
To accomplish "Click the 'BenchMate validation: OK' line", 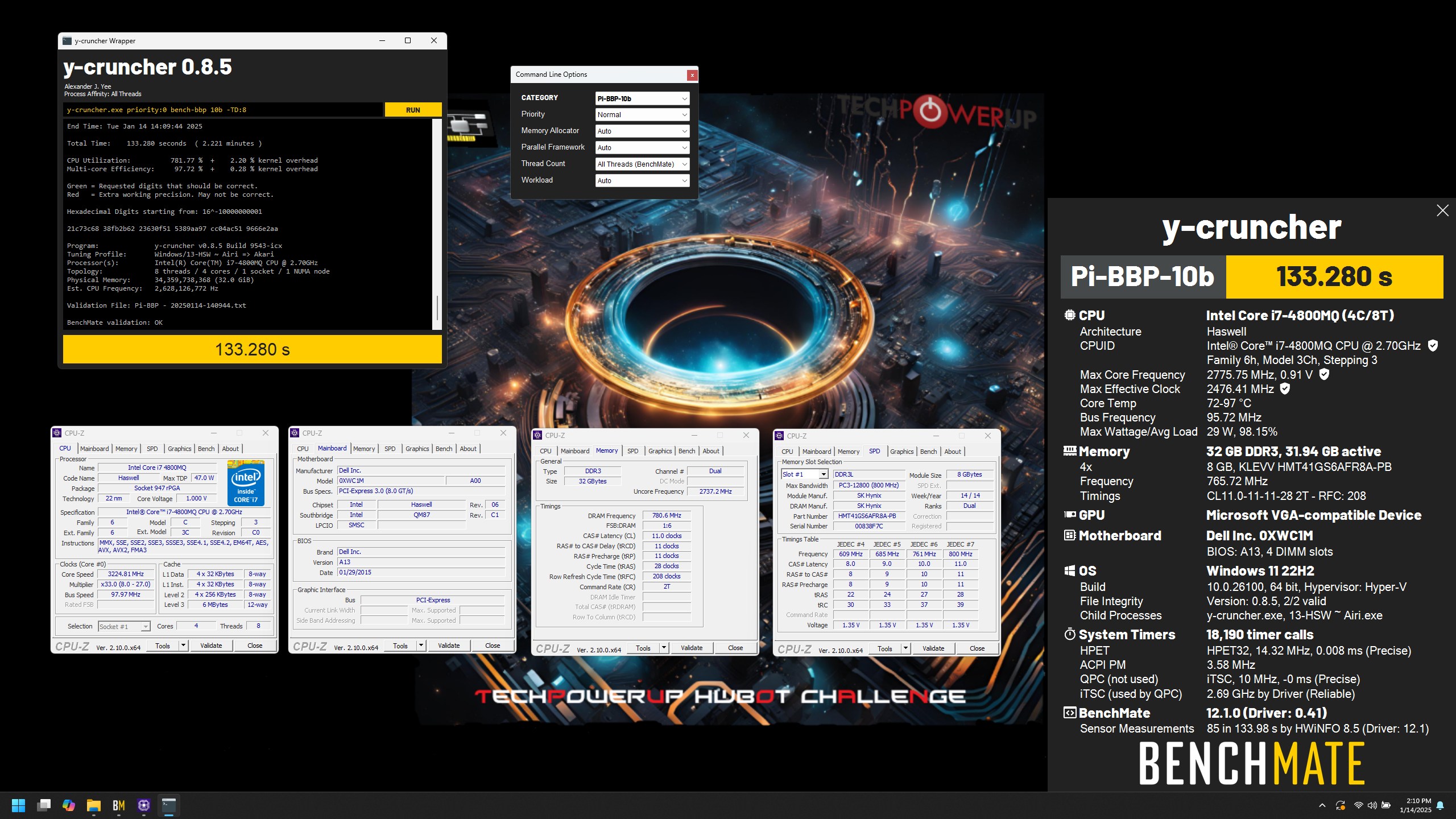I will click(x=115, y=322).
